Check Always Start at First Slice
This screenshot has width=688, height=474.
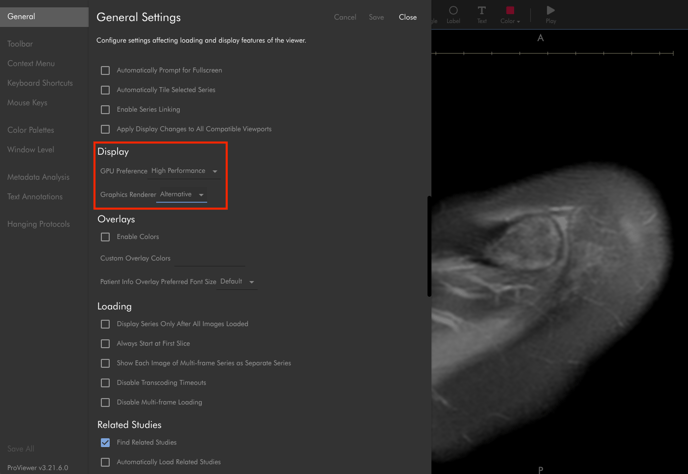(105, 344)
